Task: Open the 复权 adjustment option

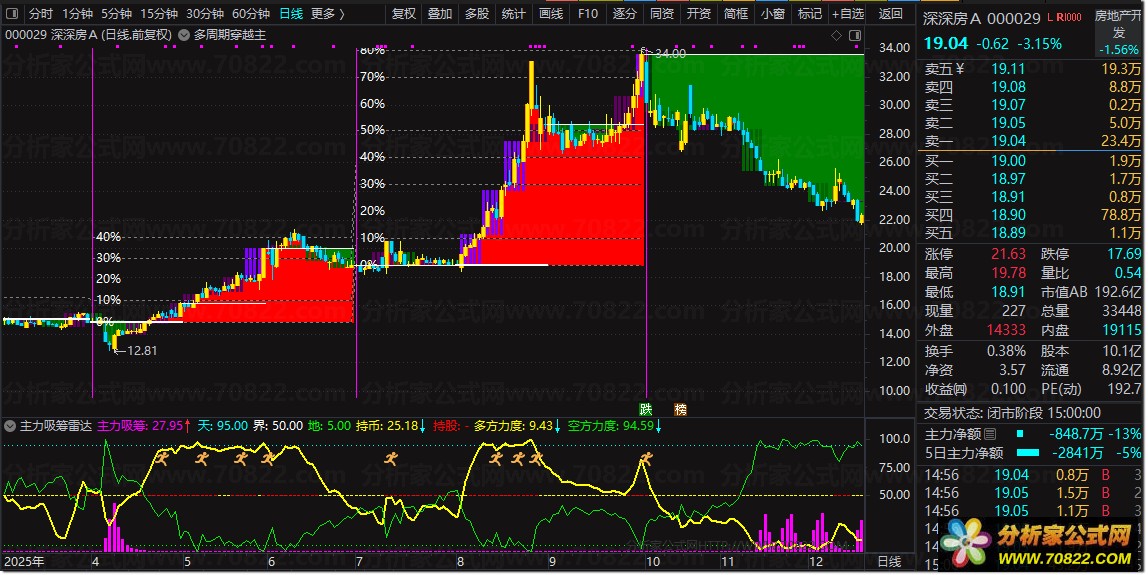Action: [403, 13]
